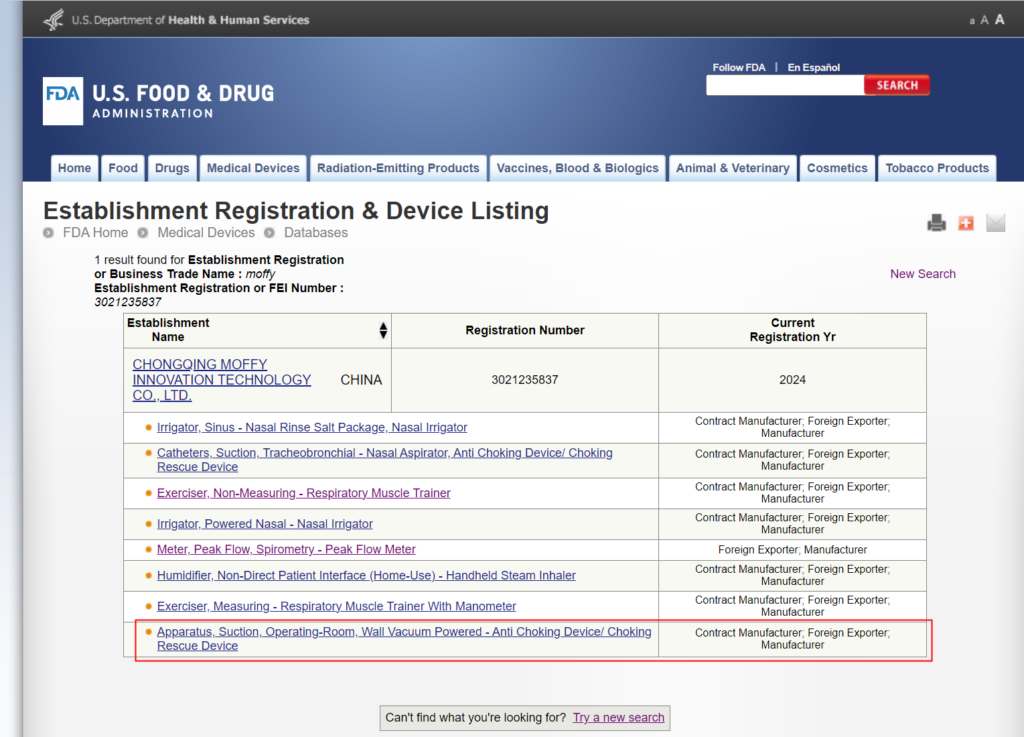This screenshot has width=1024, height=737.
Task: Open FDA Home breadcrumb link
Action: tap(95, 232)
